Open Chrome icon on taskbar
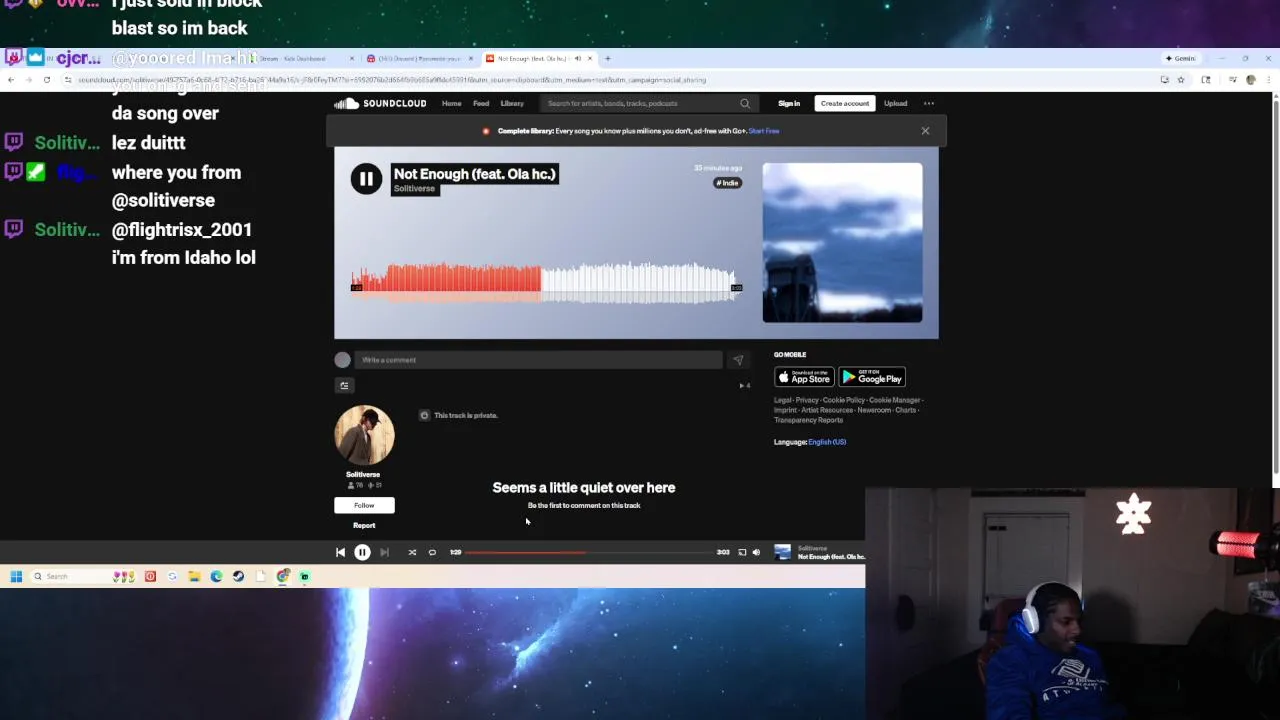The height and width of the screenshot is (720, 1280). click(x=283, y=576)
